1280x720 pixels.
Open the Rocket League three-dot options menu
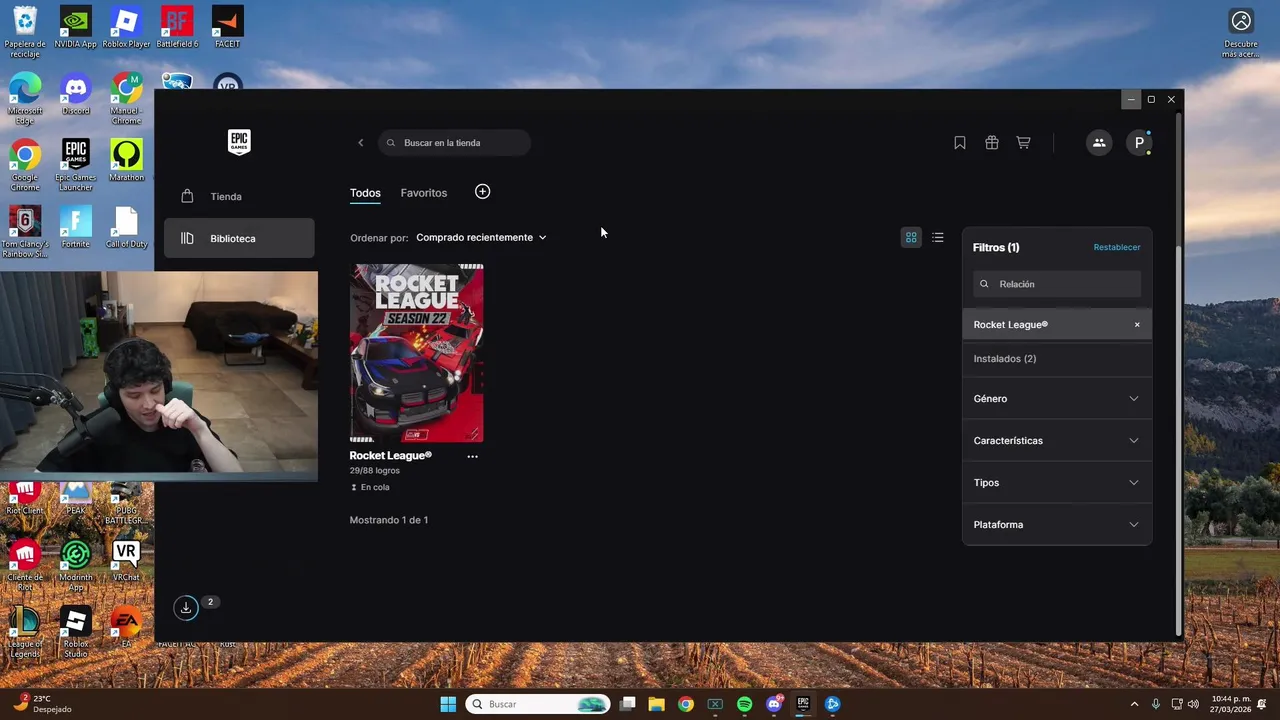point(472,457)
